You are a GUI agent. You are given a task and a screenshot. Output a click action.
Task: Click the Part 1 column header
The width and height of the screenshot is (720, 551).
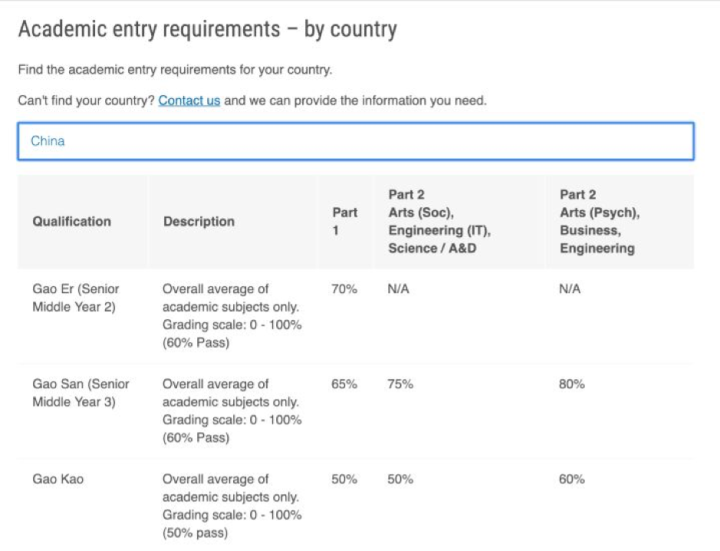tap(345, 221)
